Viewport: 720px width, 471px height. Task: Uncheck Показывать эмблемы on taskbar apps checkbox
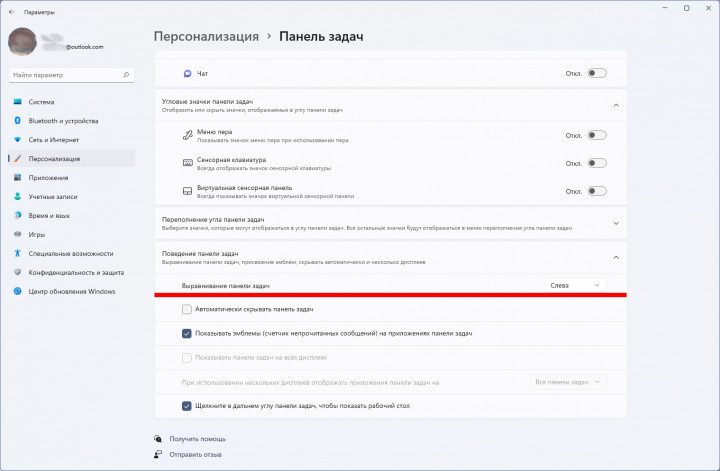tap(186, 334)
